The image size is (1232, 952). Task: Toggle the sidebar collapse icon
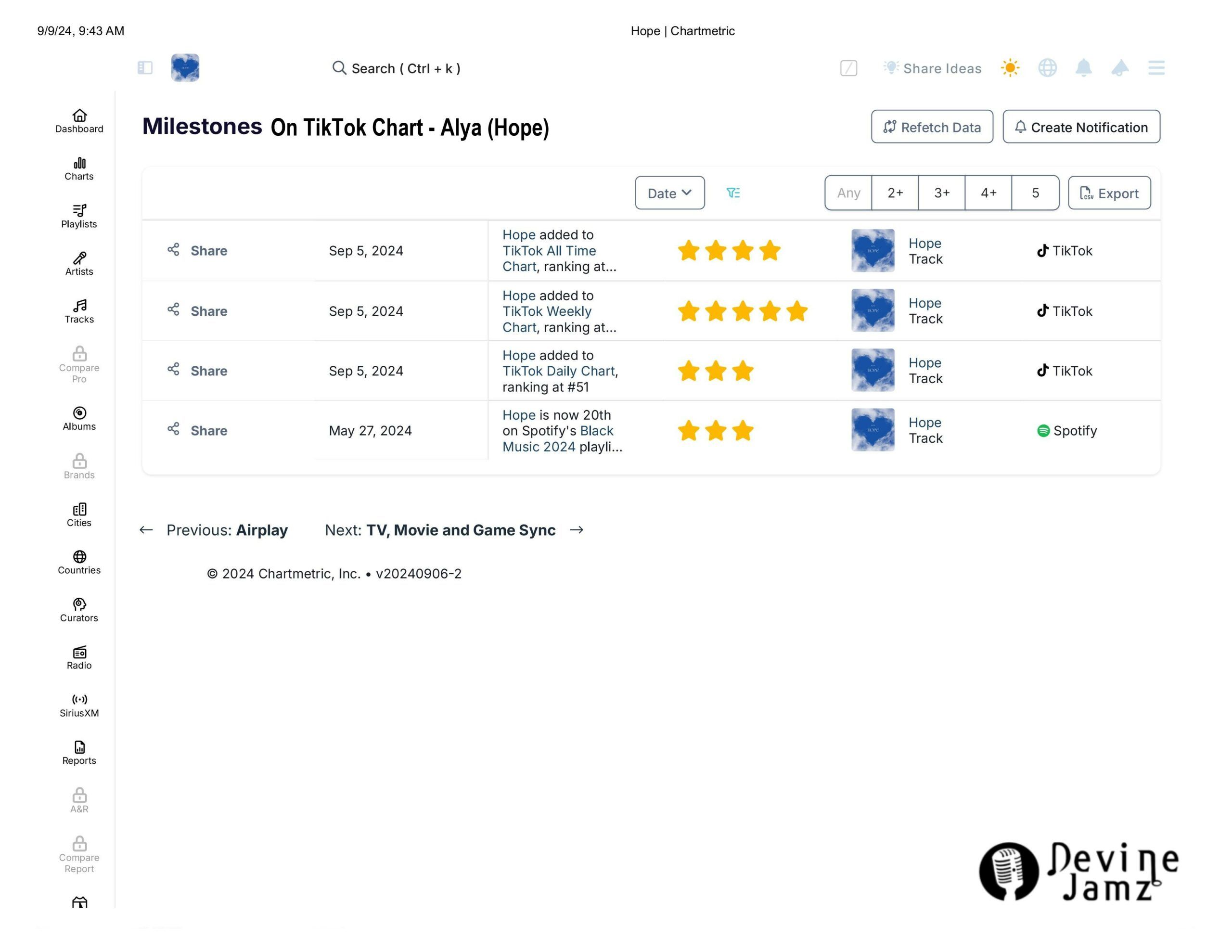(x=145, y=68)
